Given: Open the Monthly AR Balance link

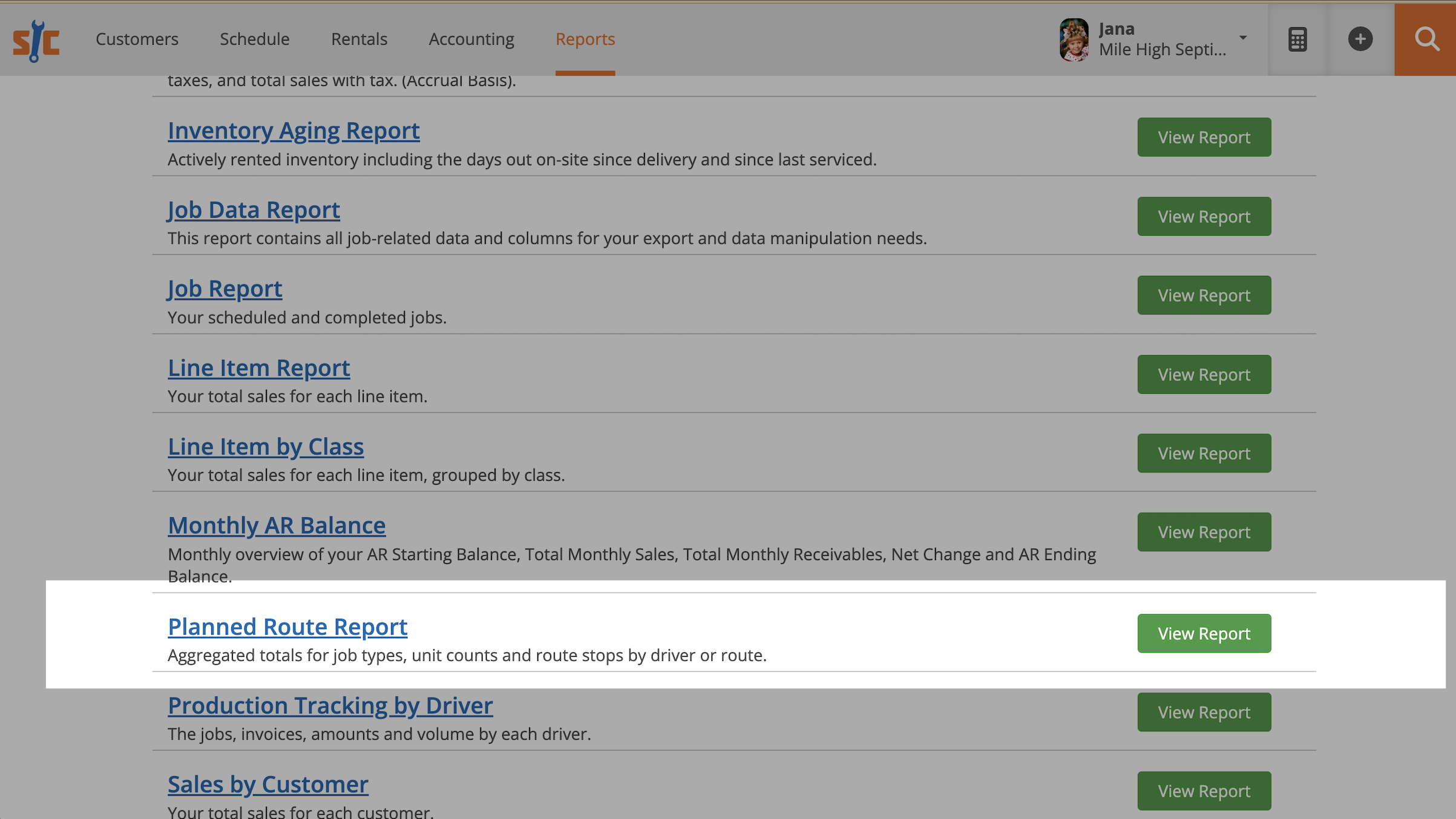Looking at the screenshot, I should (277, 526).
